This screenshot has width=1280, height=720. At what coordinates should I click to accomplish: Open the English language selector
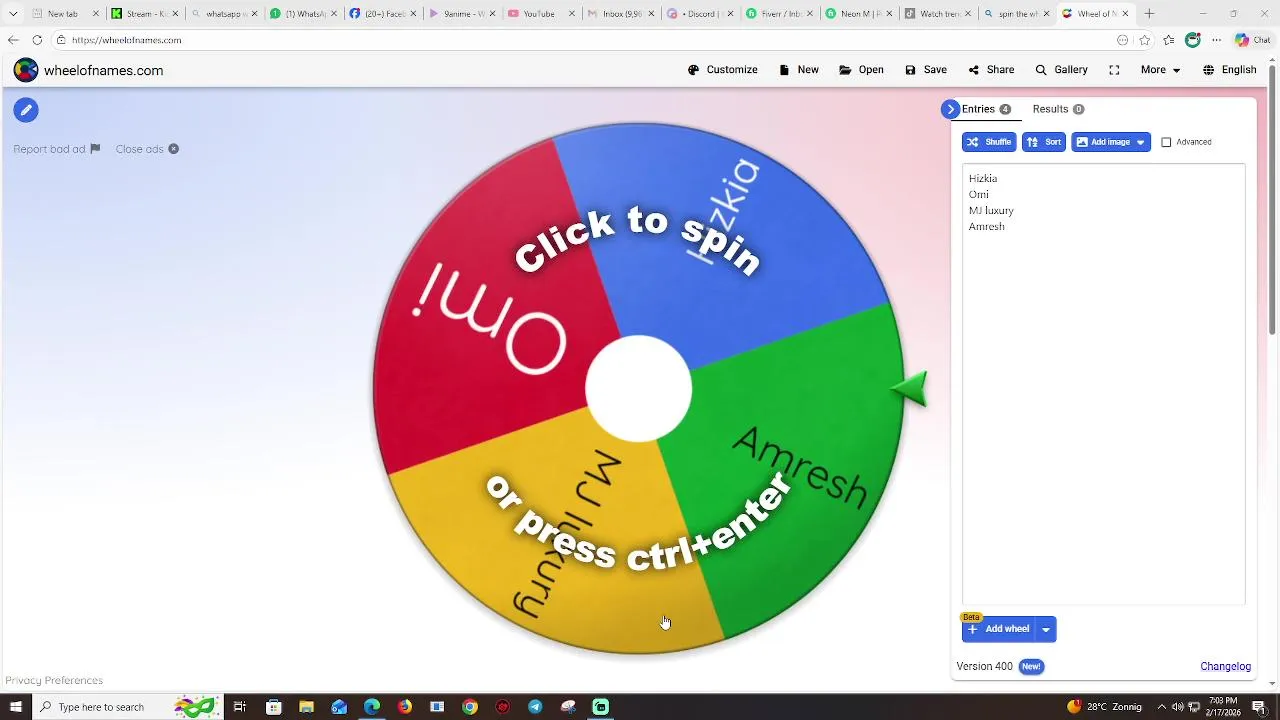tap(1229, 70)
